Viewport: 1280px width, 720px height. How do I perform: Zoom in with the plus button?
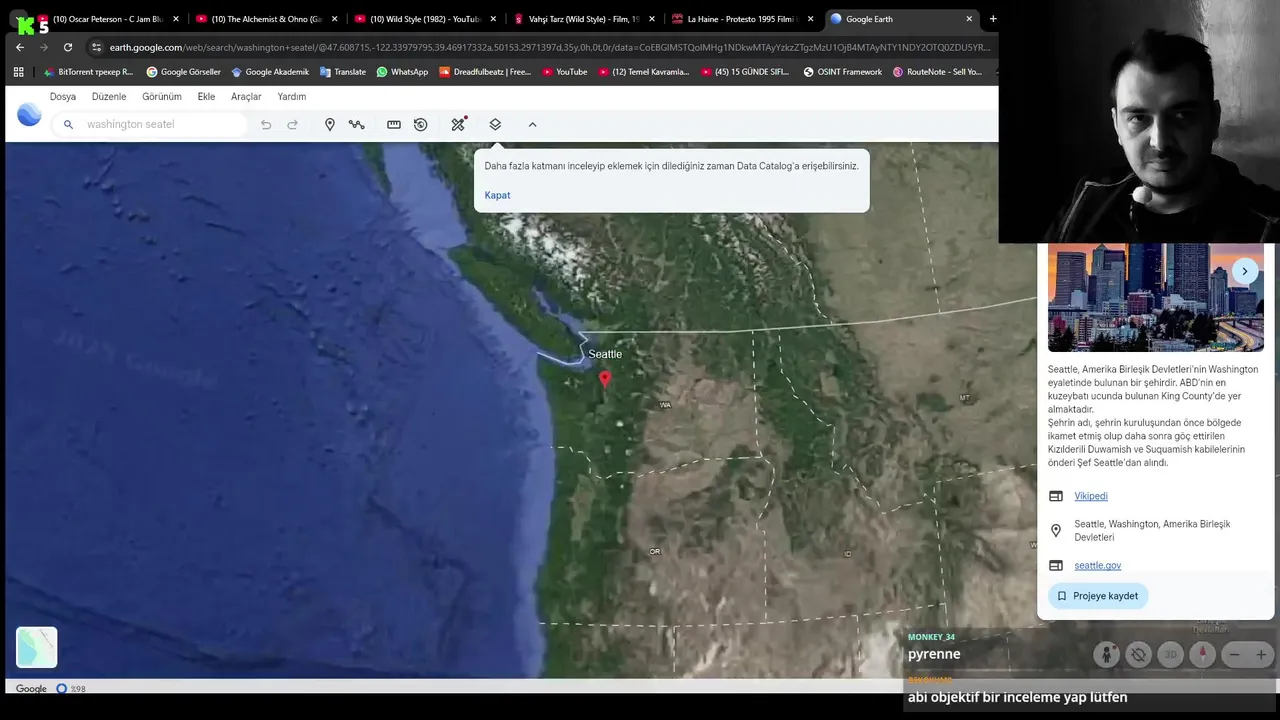tap(1261, 655)
